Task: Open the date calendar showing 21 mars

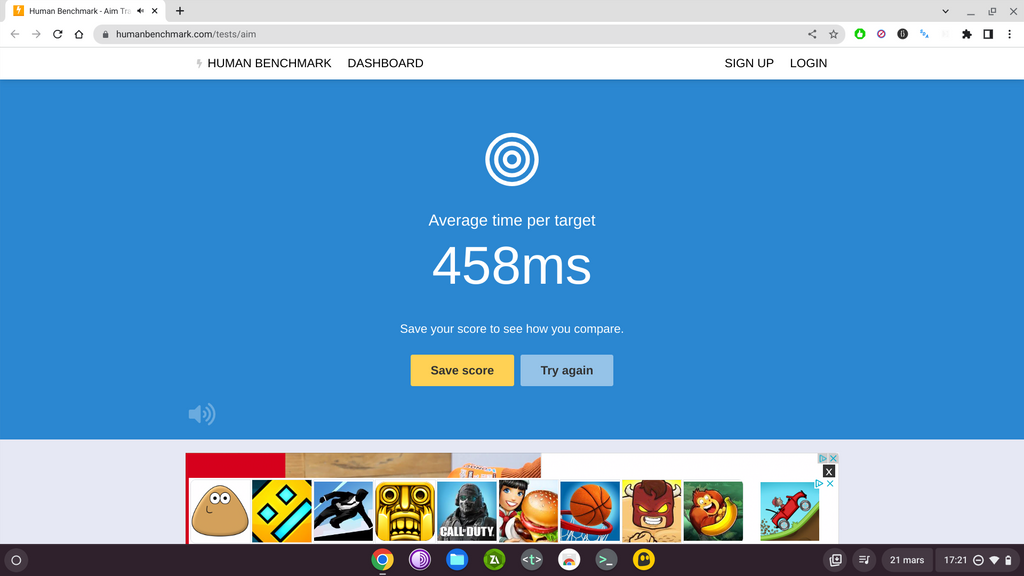Action: [907, 560]
